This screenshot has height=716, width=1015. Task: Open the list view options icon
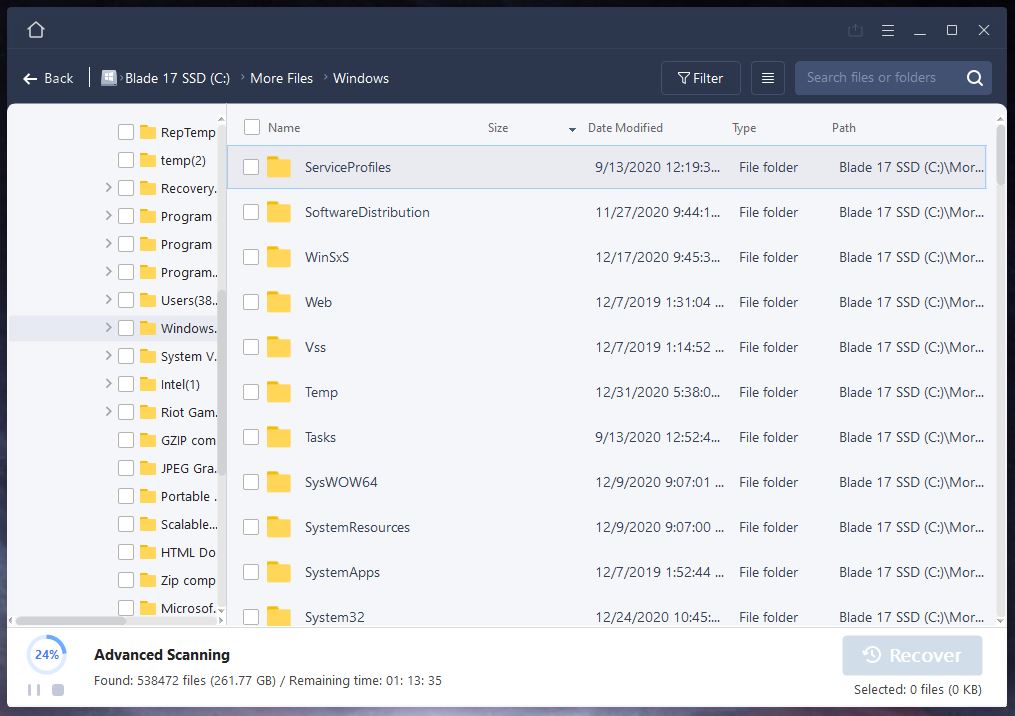click(x=767, y=78)
